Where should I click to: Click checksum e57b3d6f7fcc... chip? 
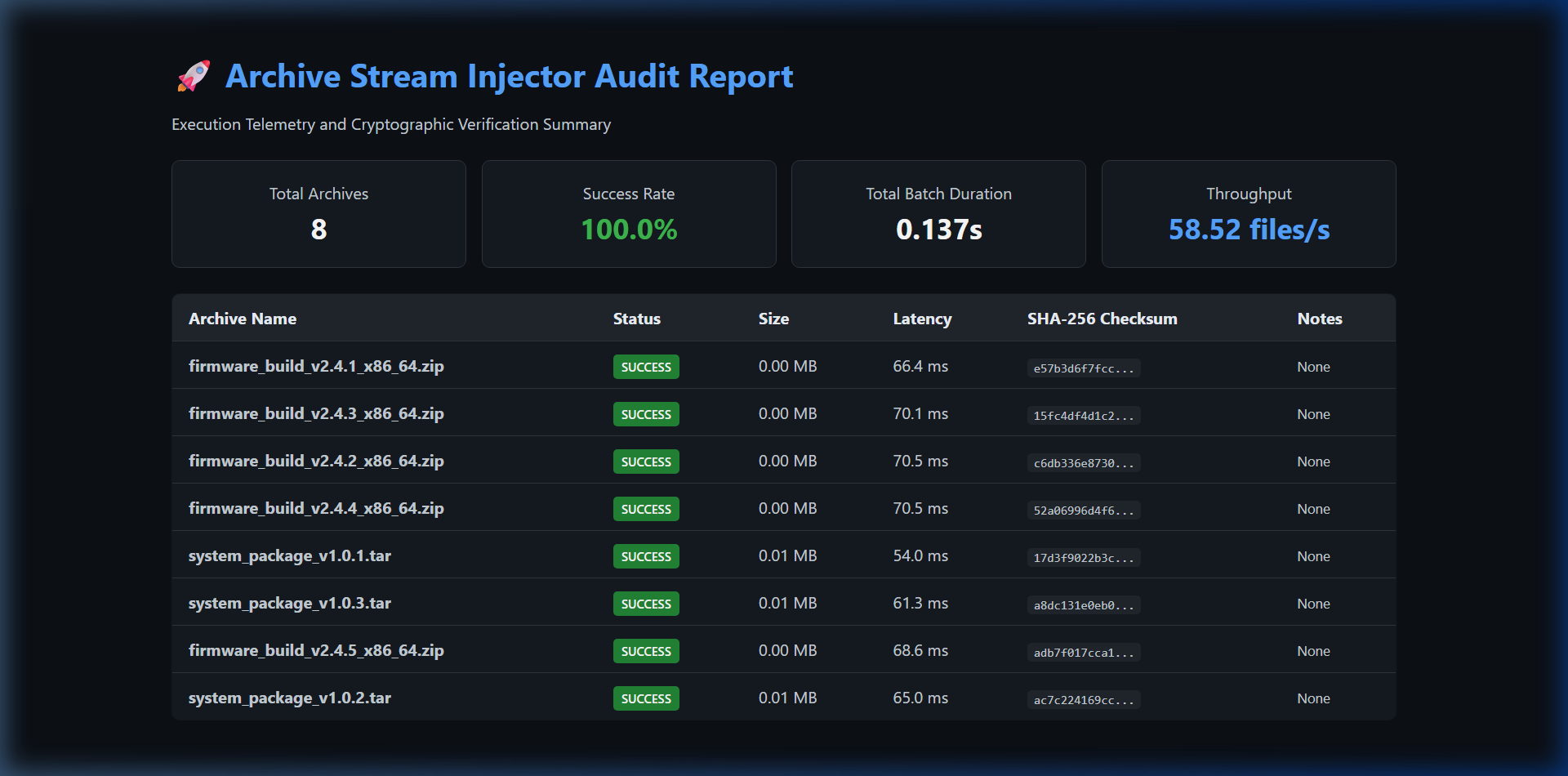(x=1084, y=368)
